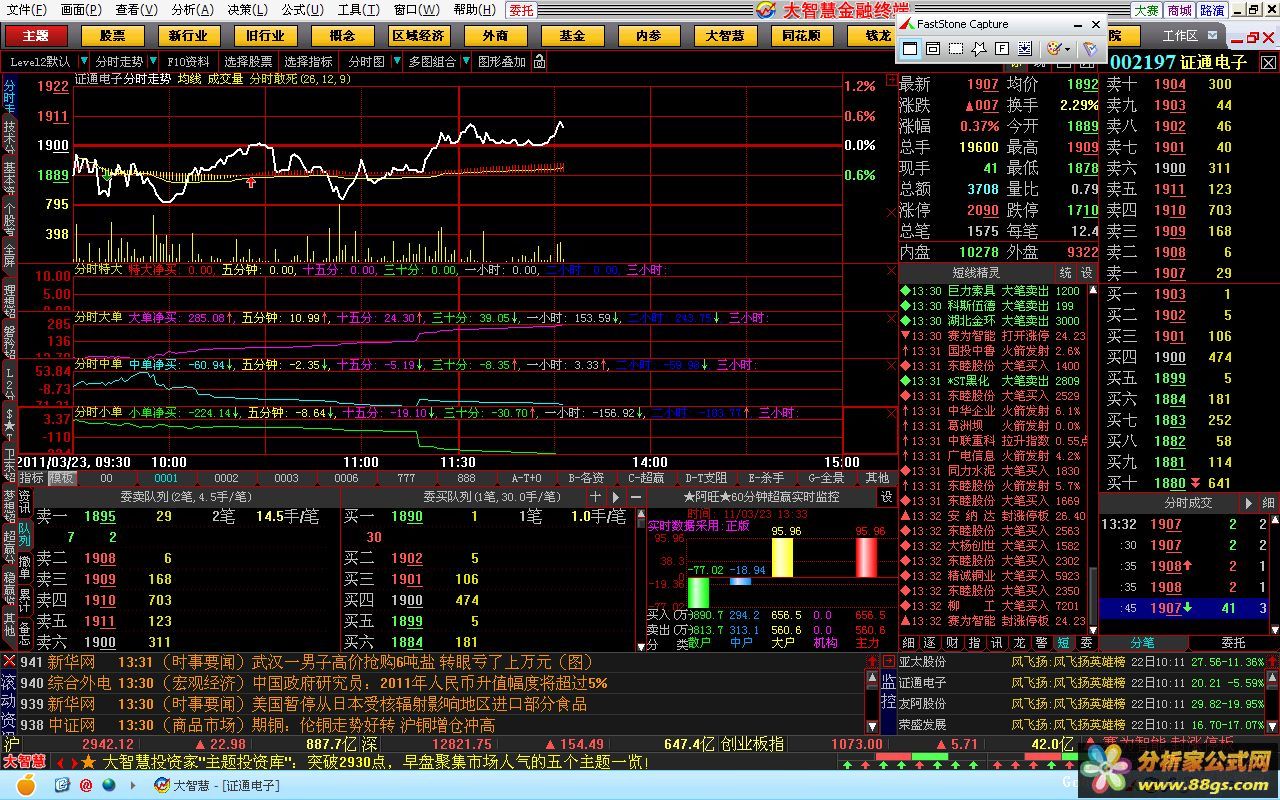Close stock panel via X box beside 证通电子
This screenshot has width=1280, height=800.
[1268, 62]
